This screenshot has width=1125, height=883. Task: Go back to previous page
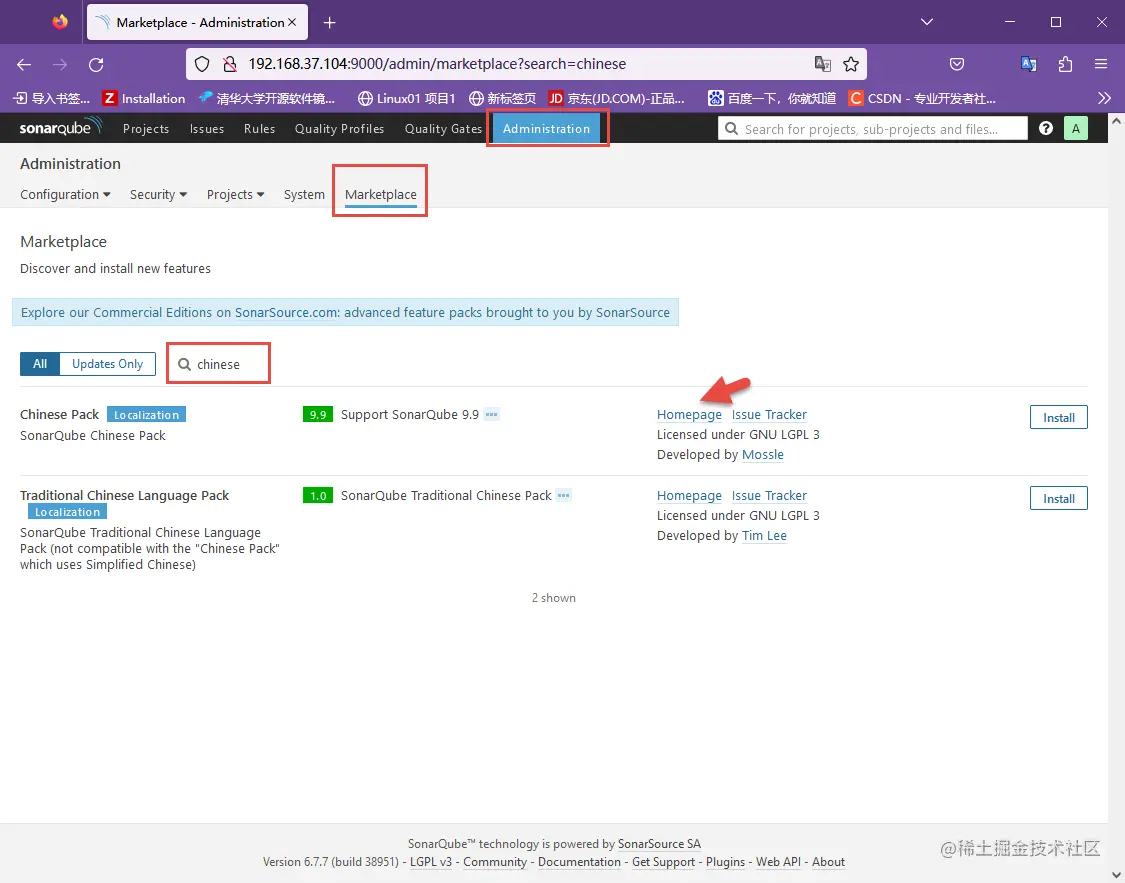24,65
